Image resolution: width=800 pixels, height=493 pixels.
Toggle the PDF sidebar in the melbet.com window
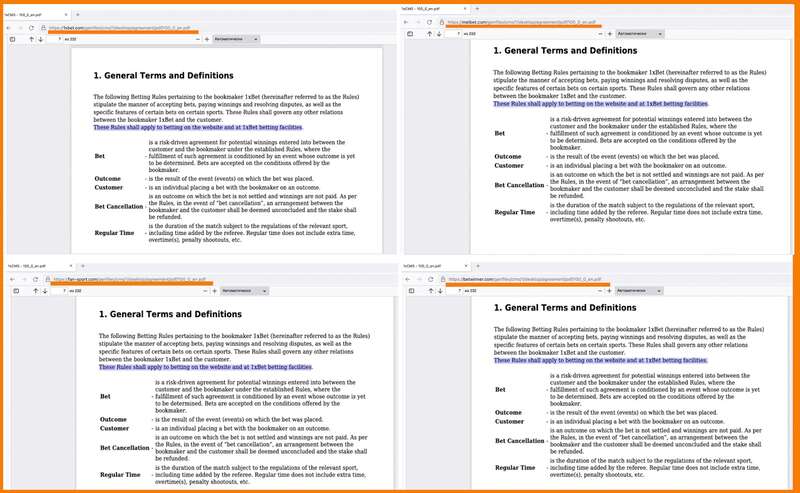coord(412,33)
